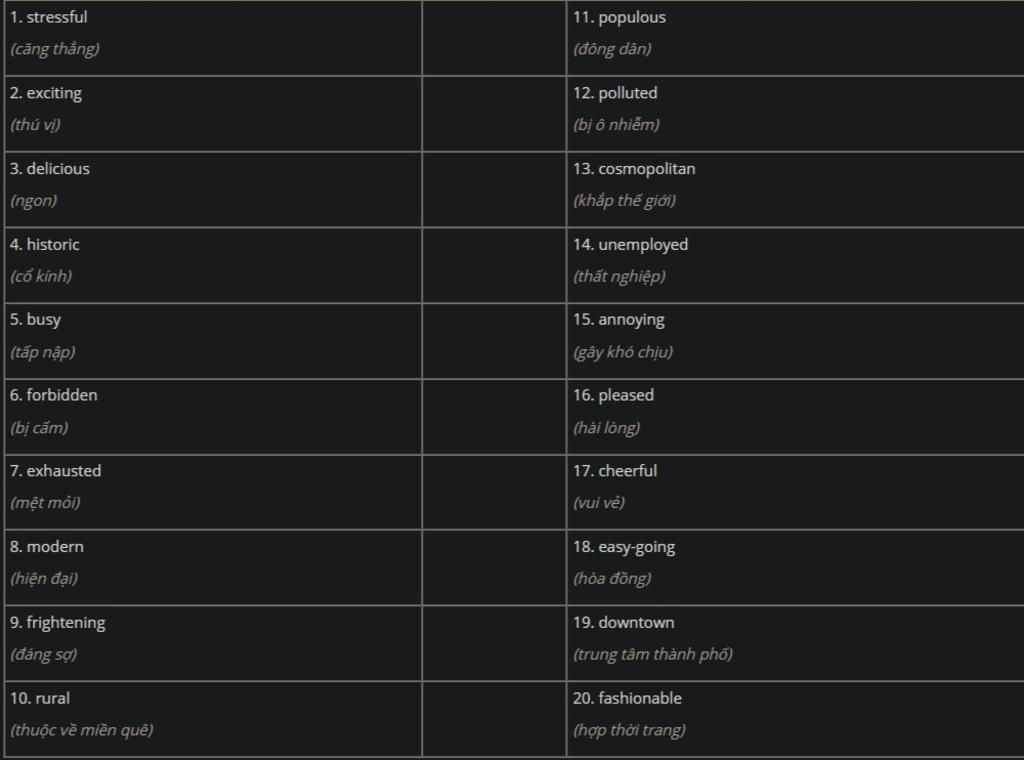
Task: Click the word "stressful" in row 1
Action: click(57, 17)
